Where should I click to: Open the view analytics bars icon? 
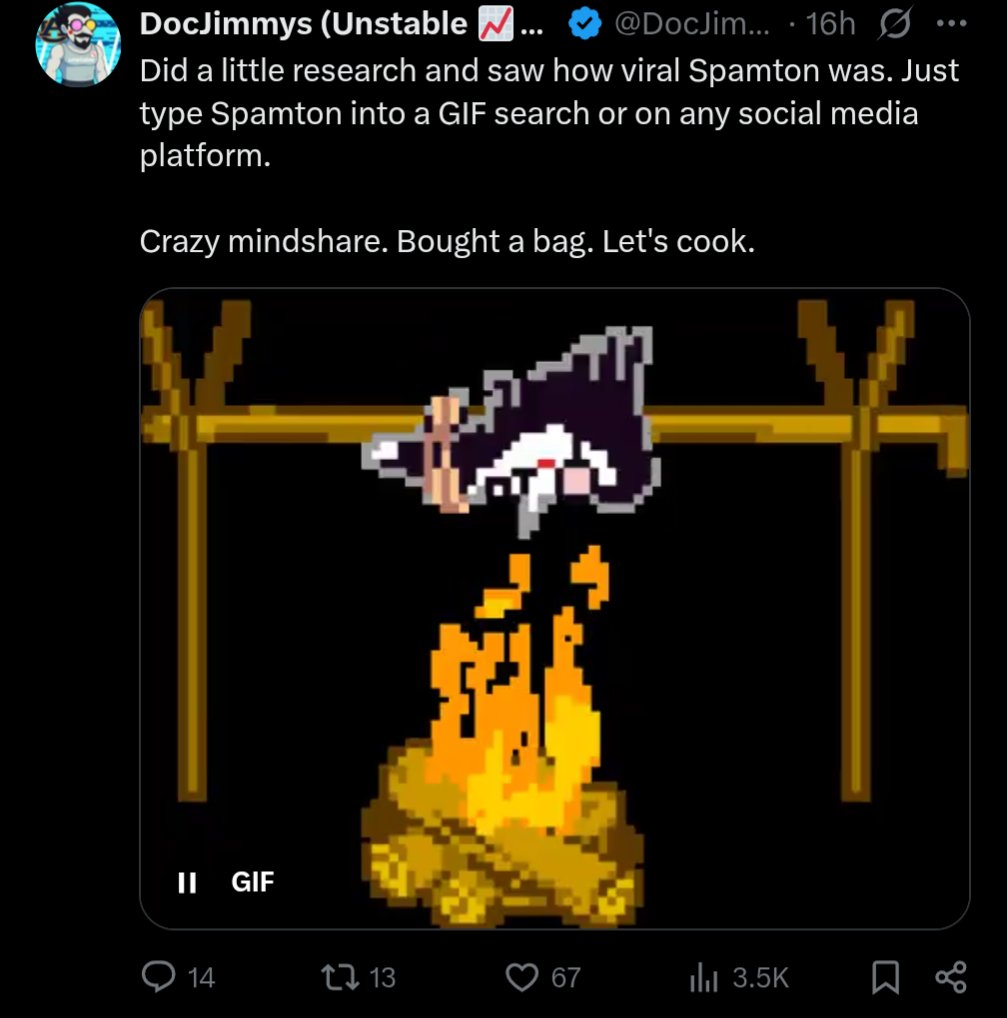click(x=704, y=977)
